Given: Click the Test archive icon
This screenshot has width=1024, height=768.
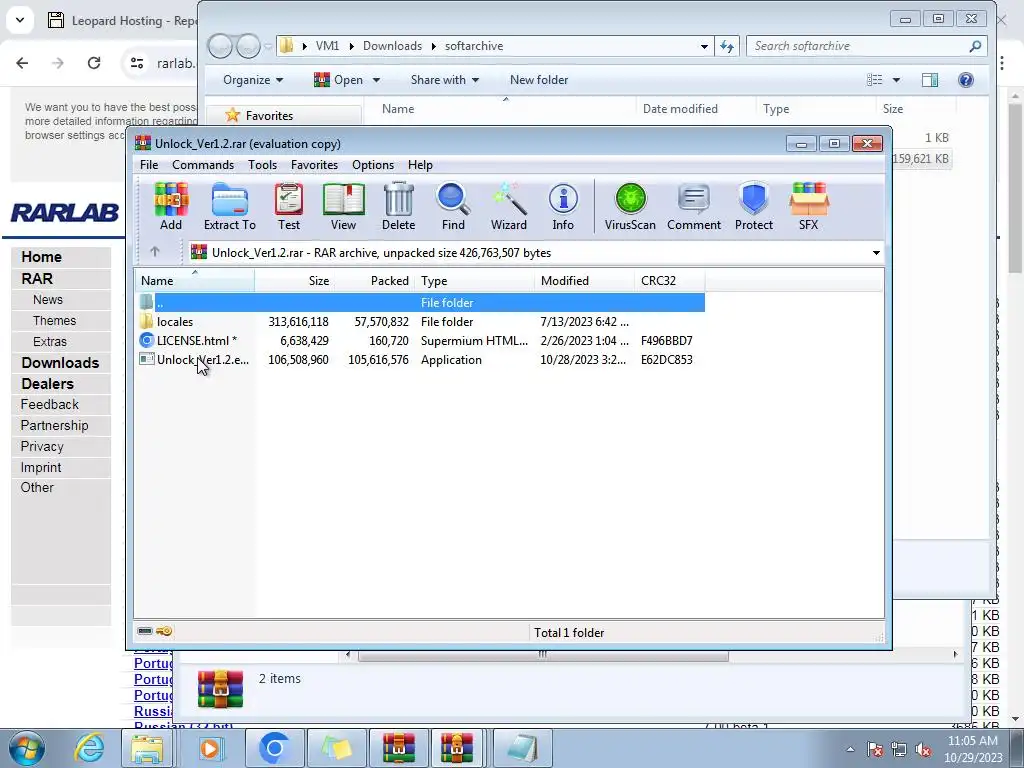Looking at the screenshot, I should coord(289,207).
